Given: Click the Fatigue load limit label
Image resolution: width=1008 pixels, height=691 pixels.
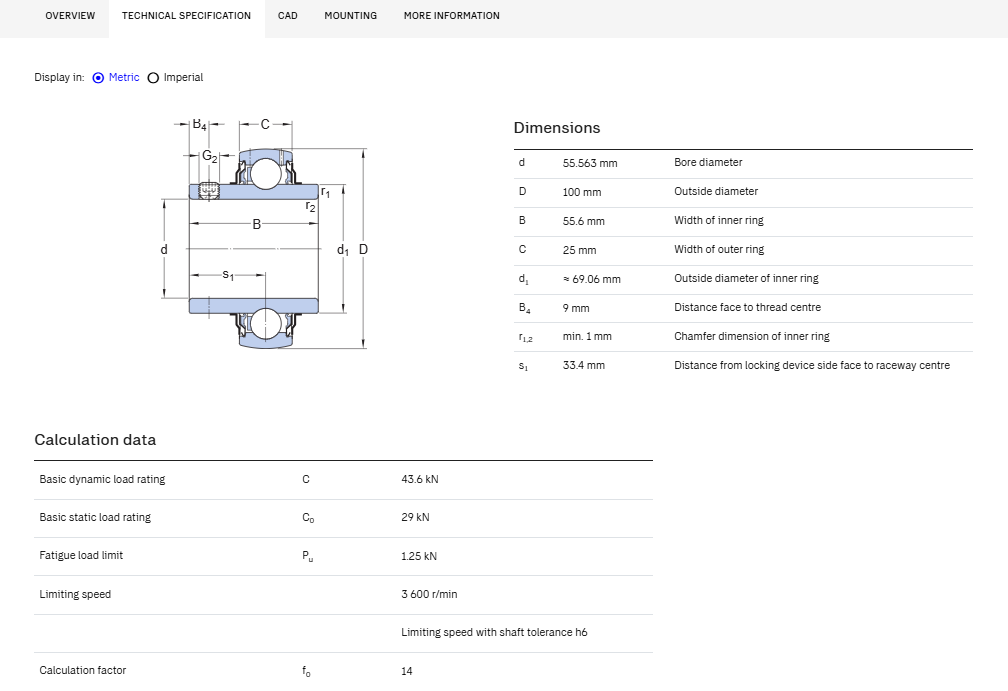Looking at the screenshot, I should coord(81,555).
